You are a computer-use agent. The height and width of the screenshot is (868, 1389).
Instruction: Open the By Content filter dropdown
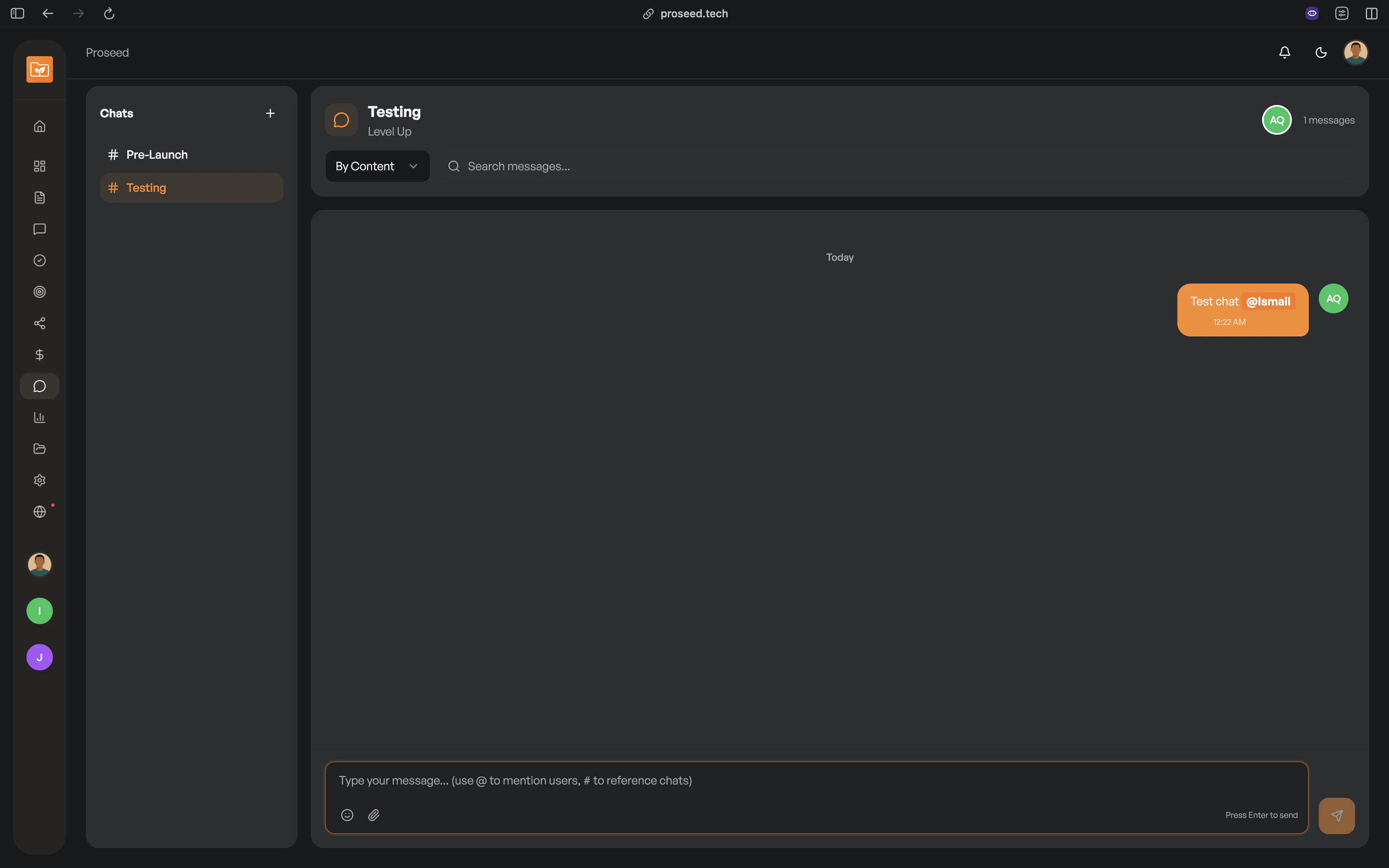pos(377,166)
